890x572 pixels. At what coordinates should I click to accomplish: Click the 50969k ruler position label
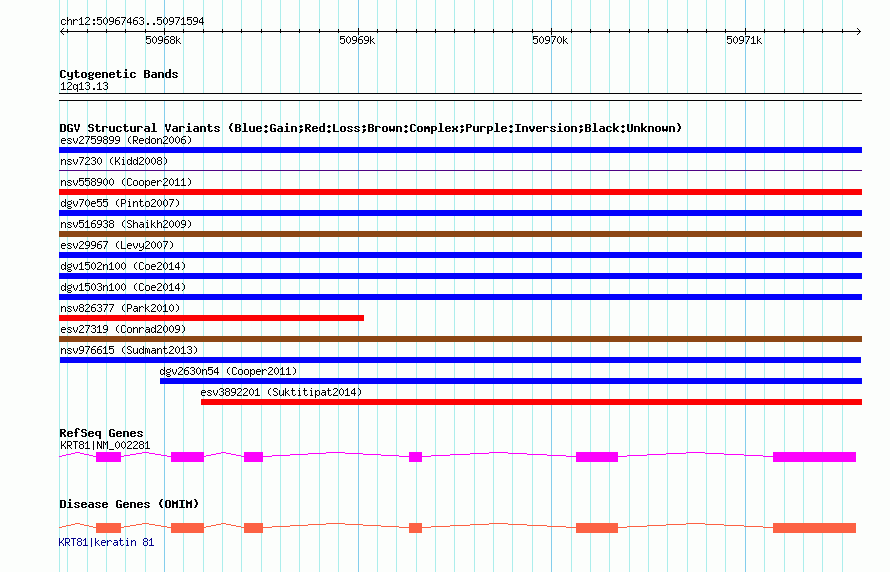[x=357, y=40]
